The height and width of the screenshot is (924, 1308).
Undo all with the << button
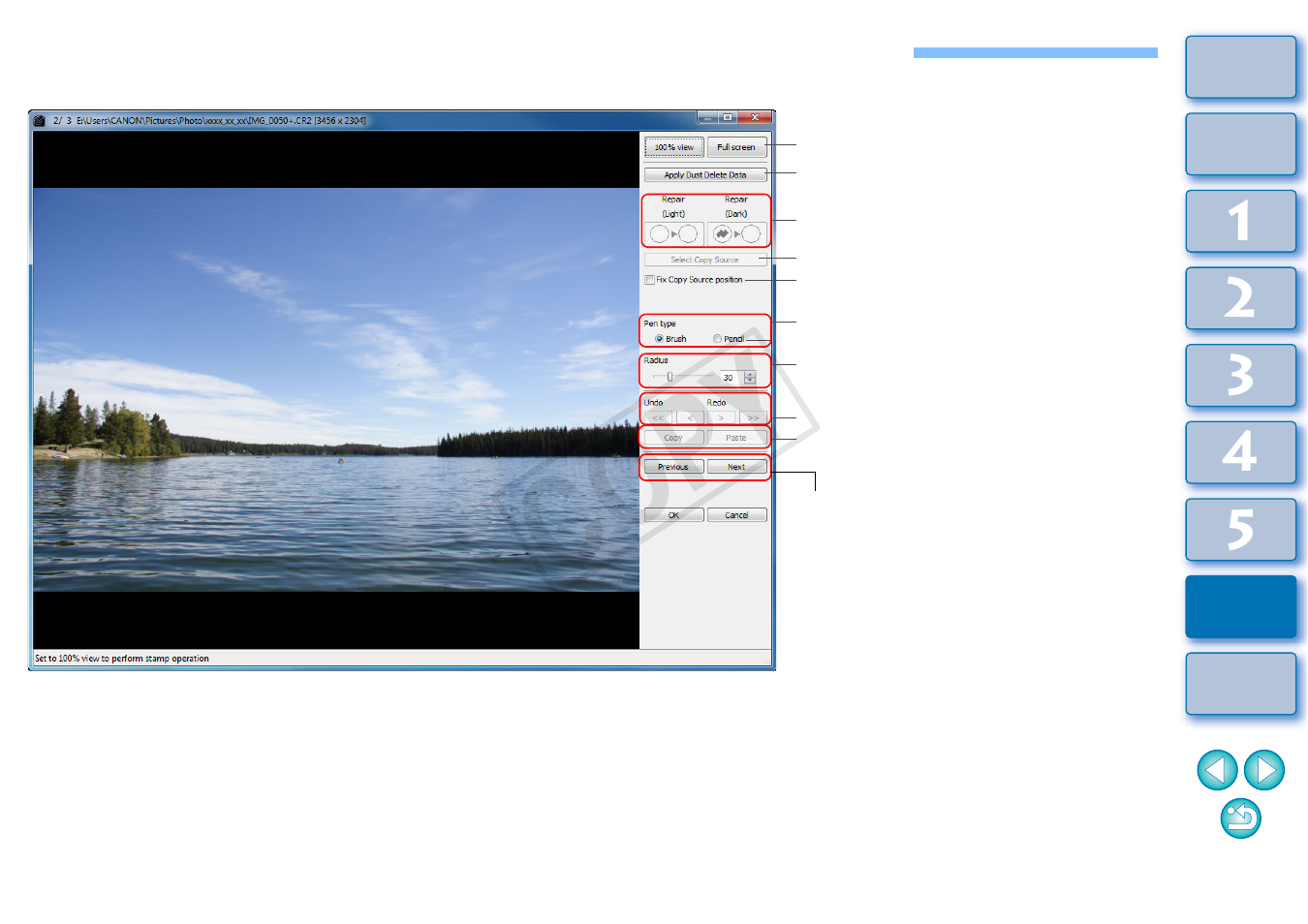point(658,417)
